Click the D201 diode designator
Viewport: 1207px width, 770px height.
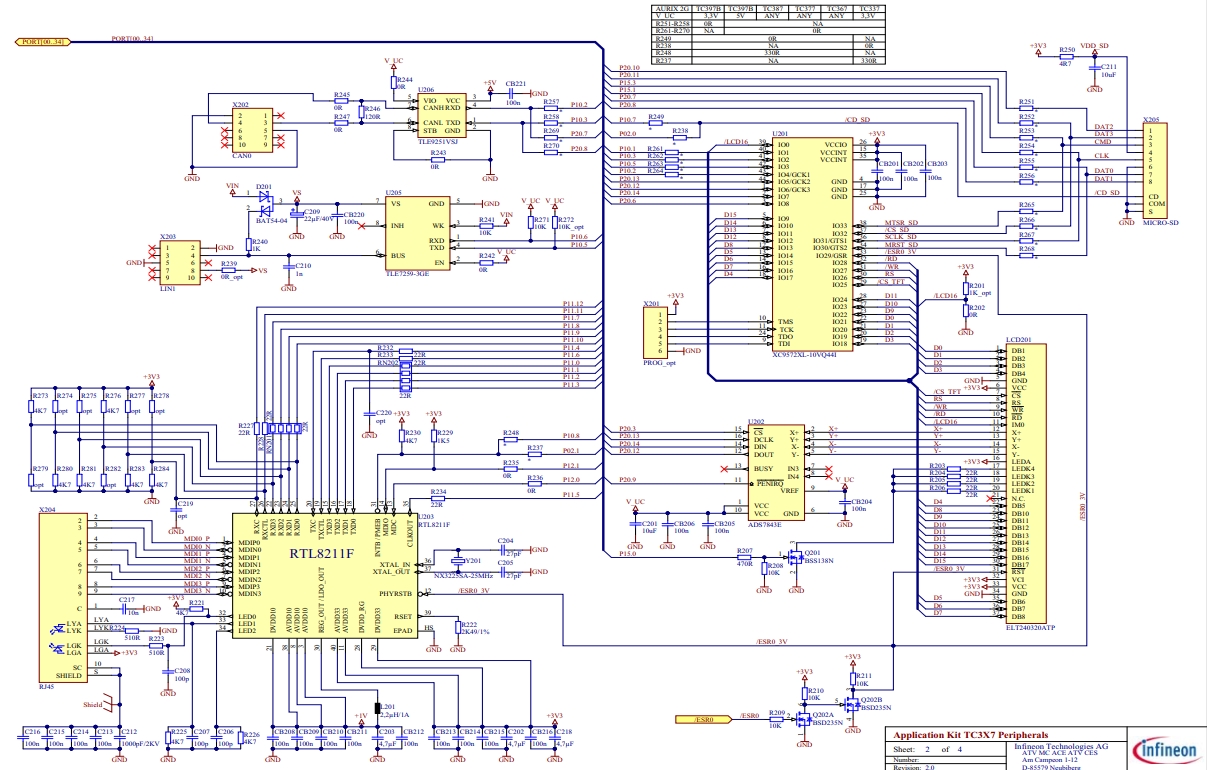[264, 186]
